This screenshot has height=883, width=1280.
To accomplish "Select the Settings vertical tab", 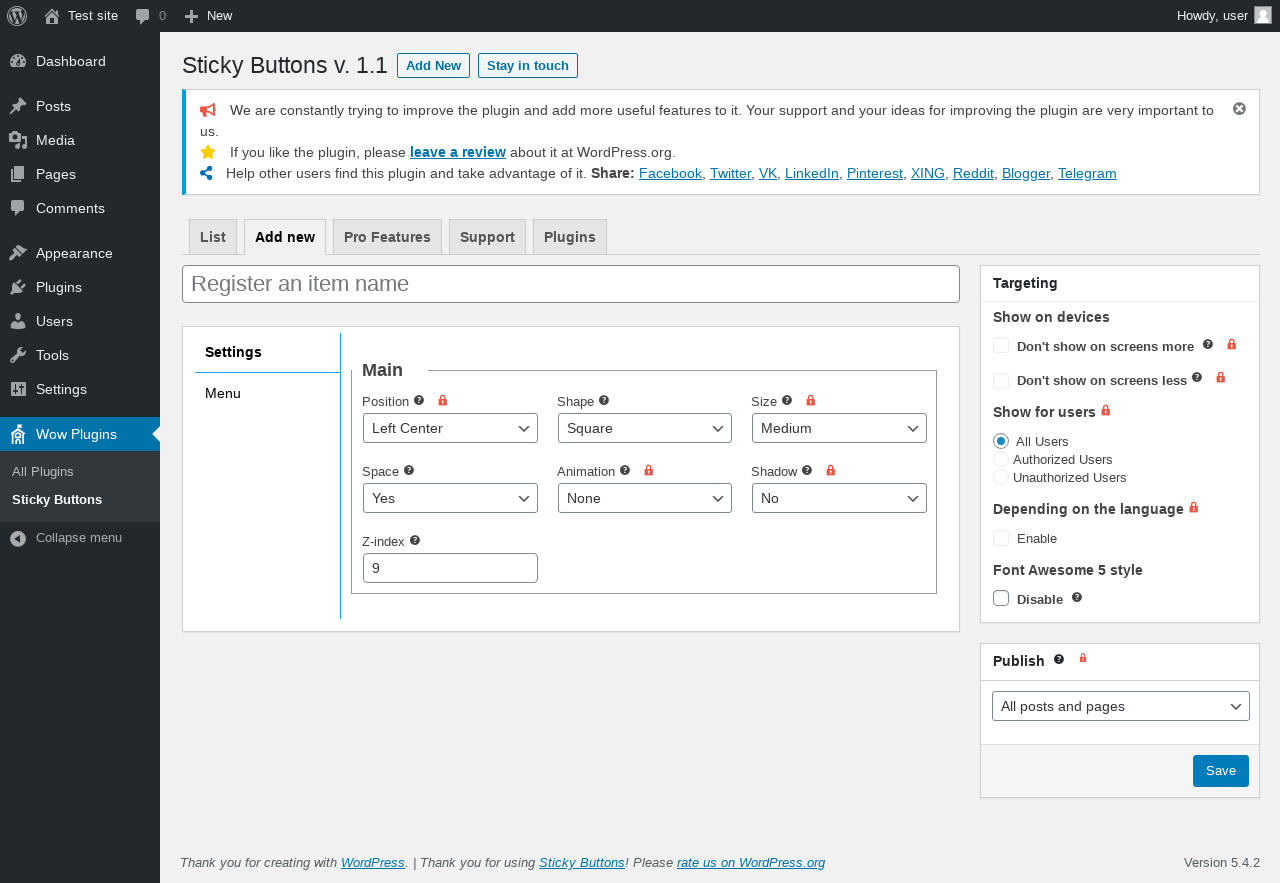I will pyautogui.click(x=267, y=352).
